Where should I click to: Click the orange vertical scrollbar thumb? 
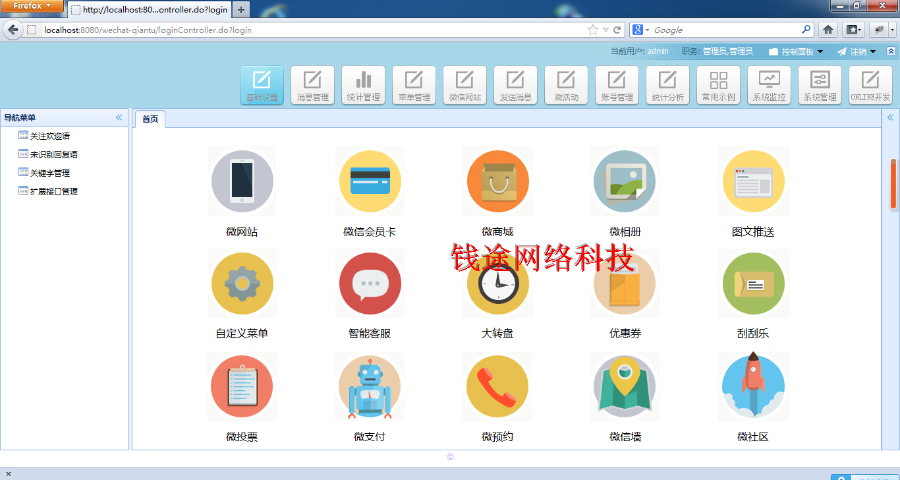(894, 183)
